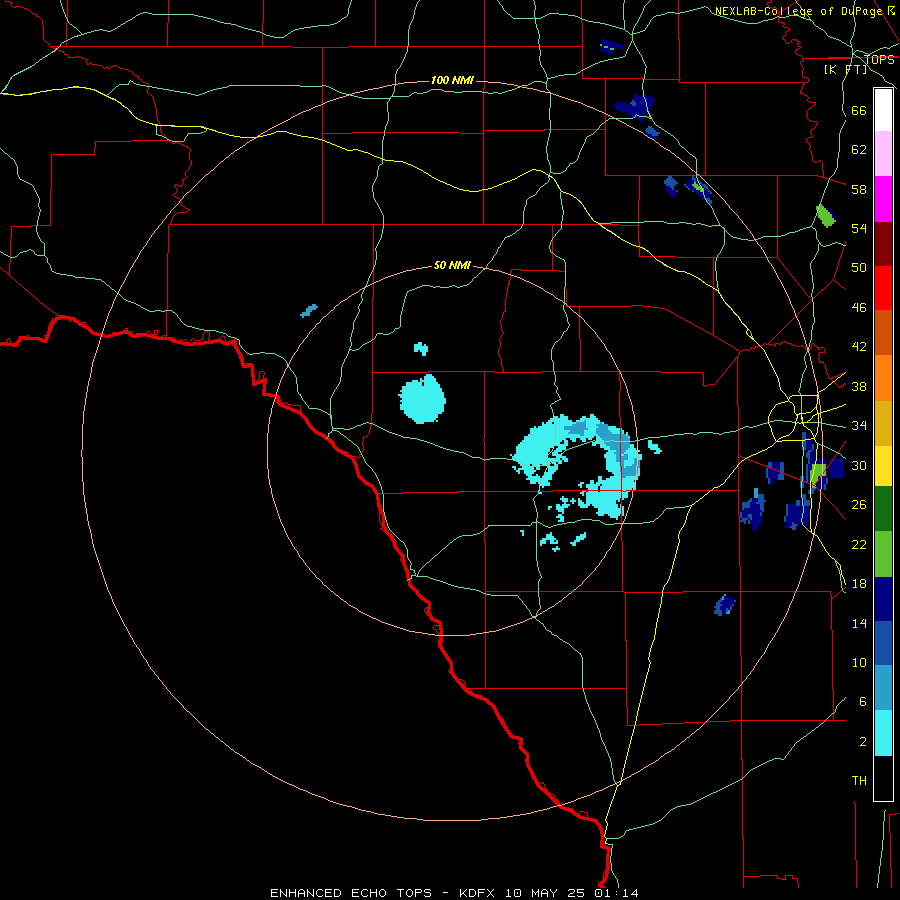Click the dark orange swatch between 42 and 46
The height and width of the screenshot is (900, 900).
(x=883, y=333)
